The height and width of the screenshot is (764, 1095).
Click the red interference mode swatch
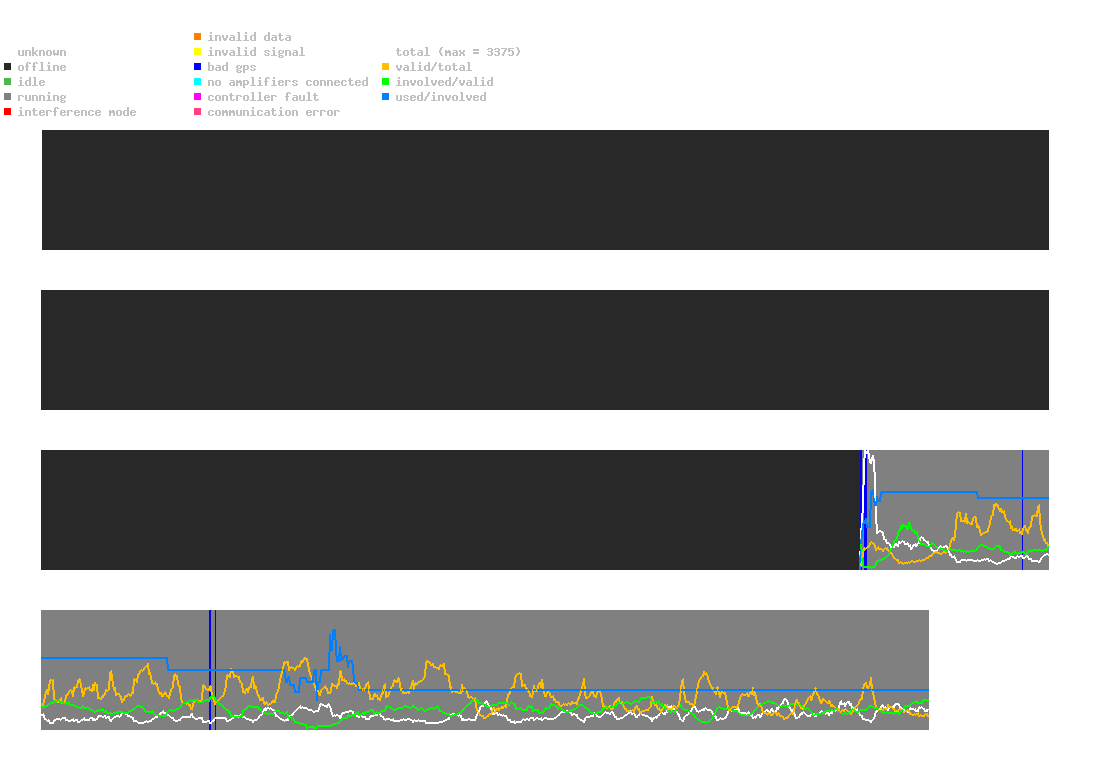click(8, 112)
